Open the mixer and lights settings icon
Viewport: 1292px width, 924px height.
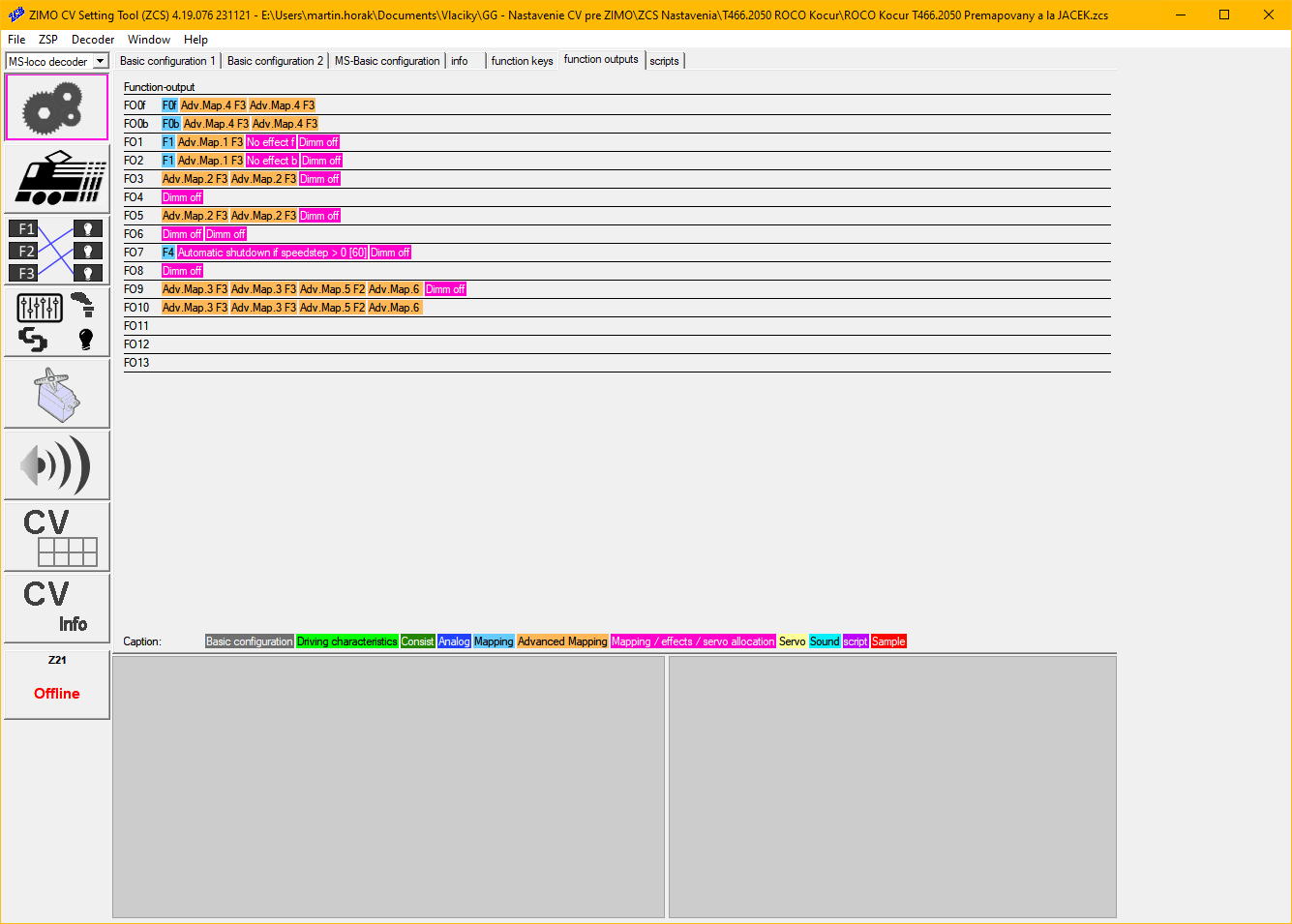pos(56,322)
